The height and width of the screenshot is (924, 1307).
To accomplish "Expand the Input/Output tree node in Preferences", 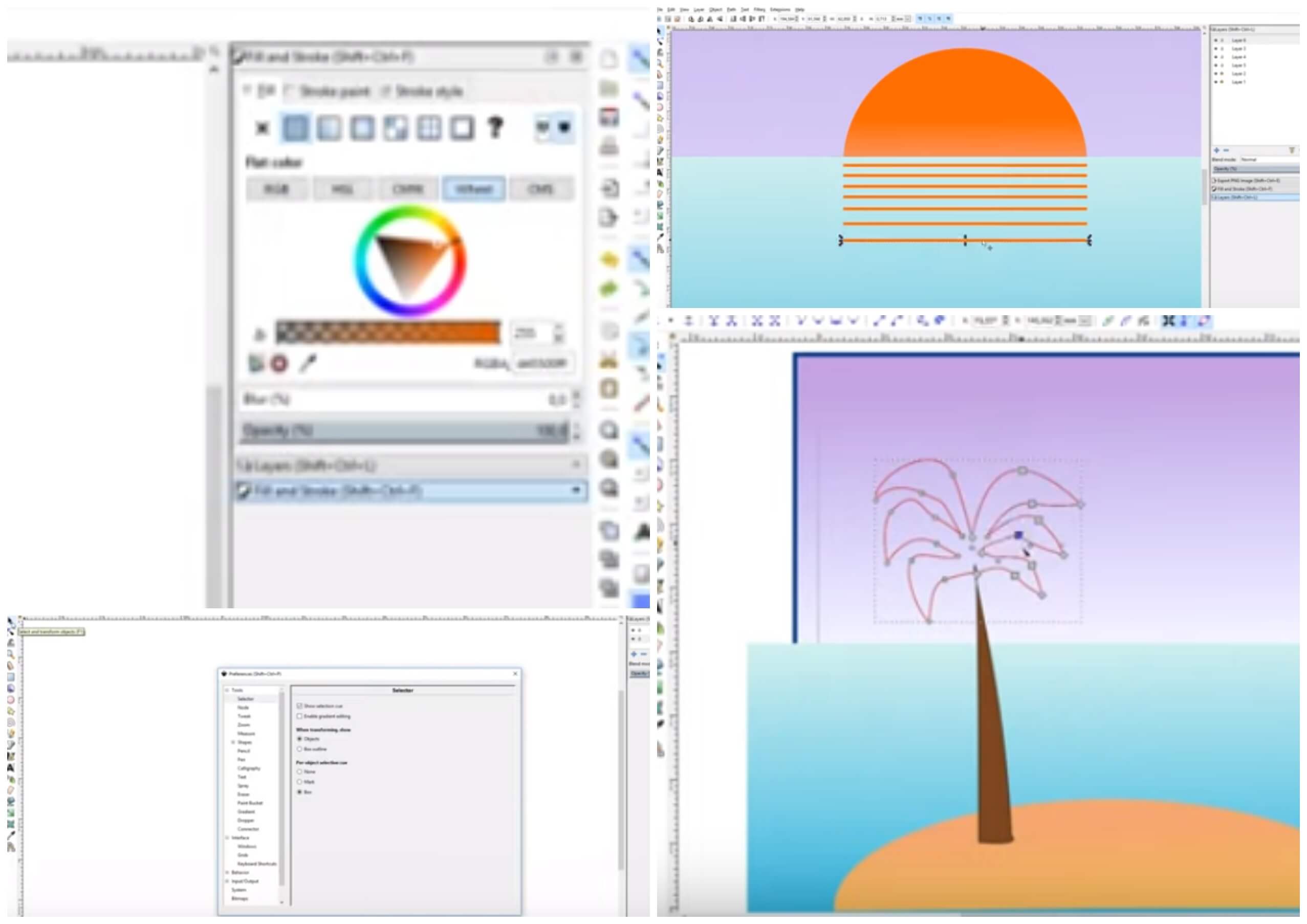I will tap(227, 881).
